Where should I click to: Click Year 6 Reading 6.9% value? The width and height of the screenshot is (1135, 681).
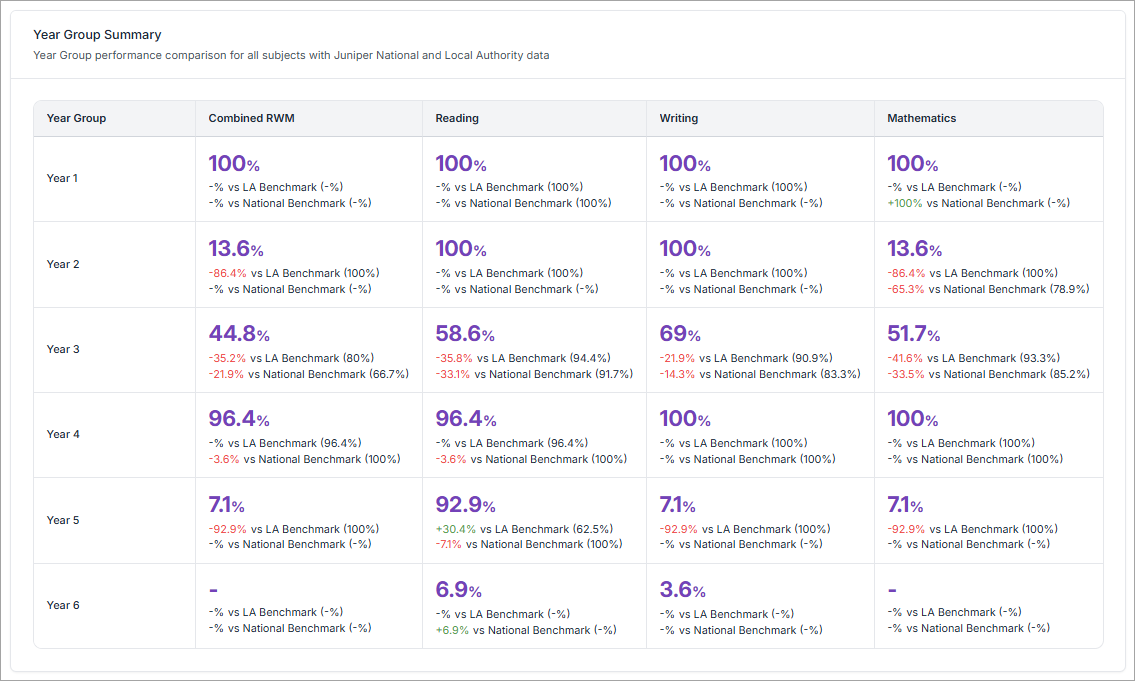coord(459,590)
